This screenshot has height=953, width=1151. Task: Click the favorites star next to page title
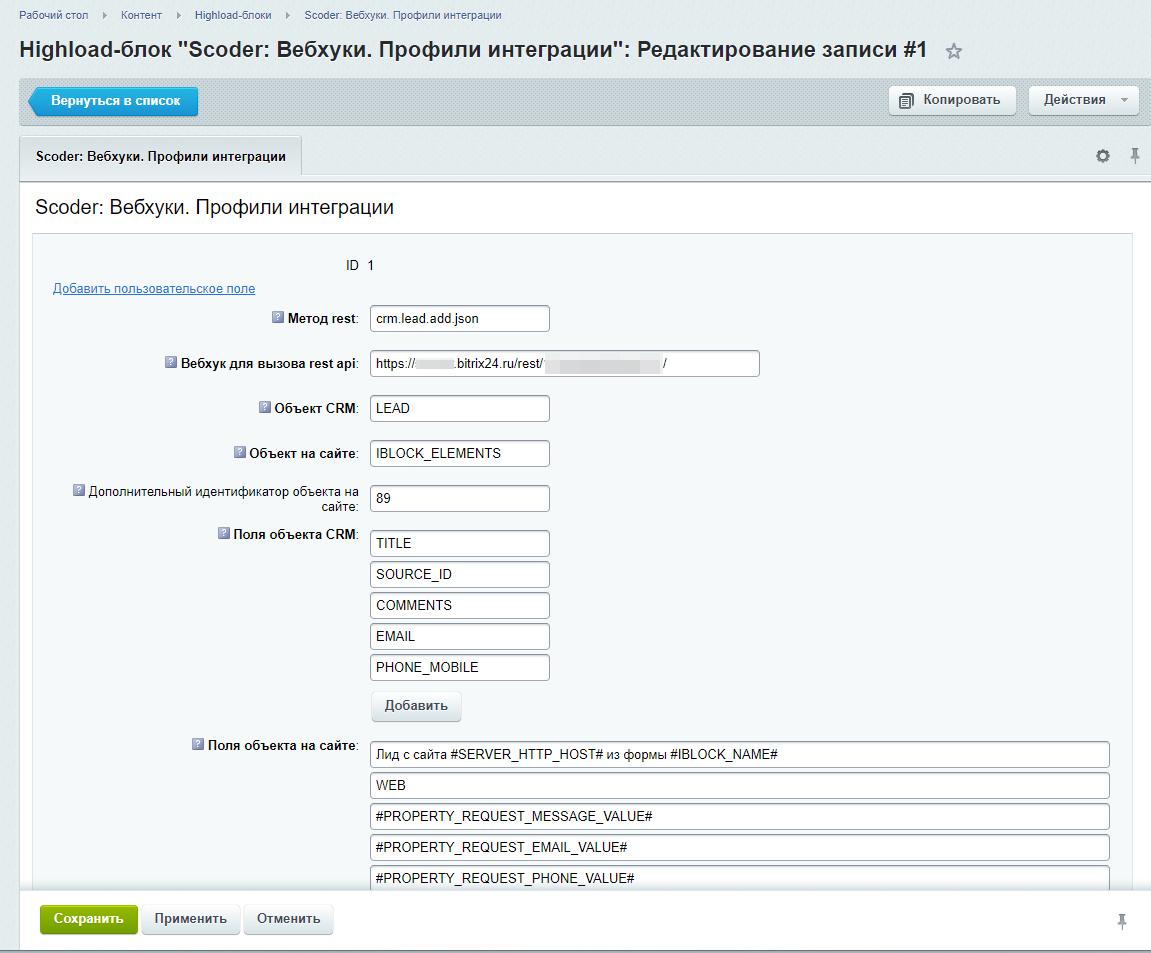pyautogui.click(x=954, y=52)
